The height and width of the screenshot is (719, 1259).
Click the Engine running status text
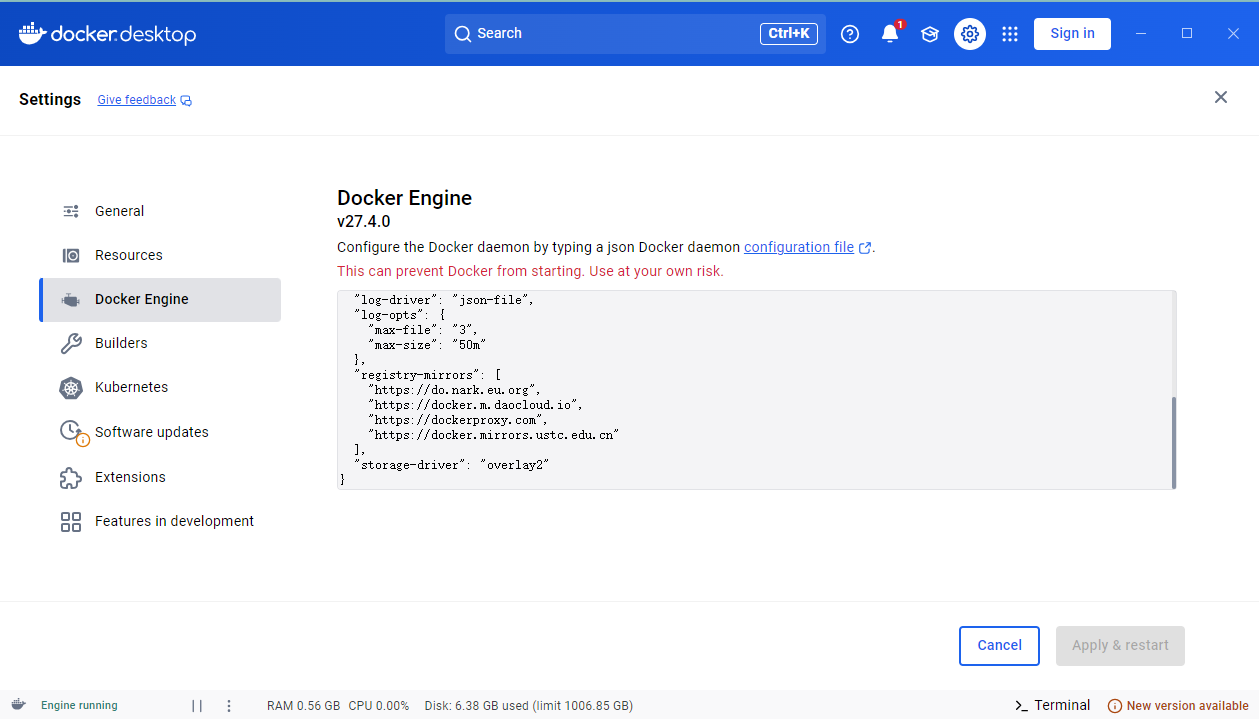coord(79,706)
